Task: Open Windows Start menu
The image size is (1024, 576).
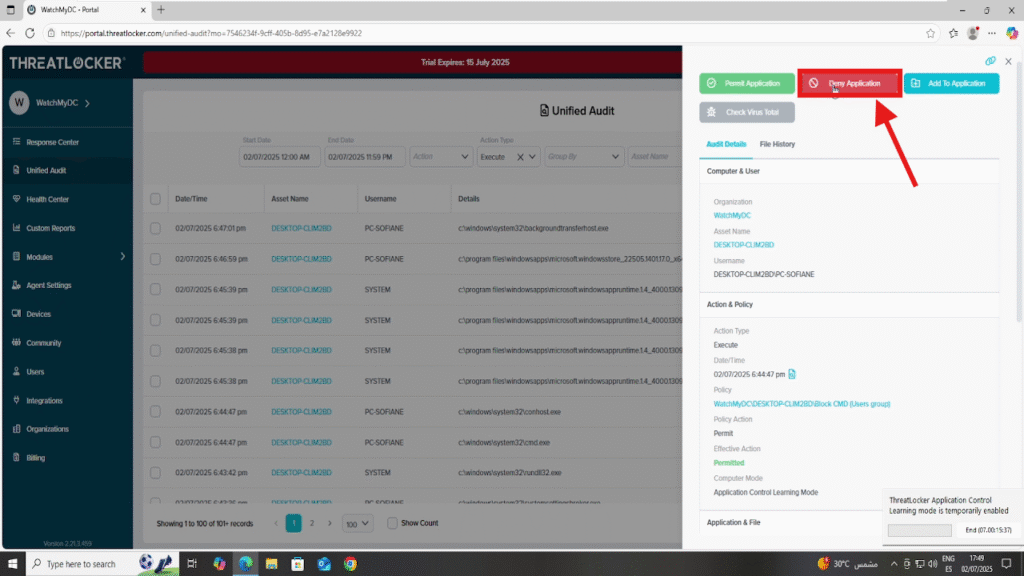Action: [12, 564]
